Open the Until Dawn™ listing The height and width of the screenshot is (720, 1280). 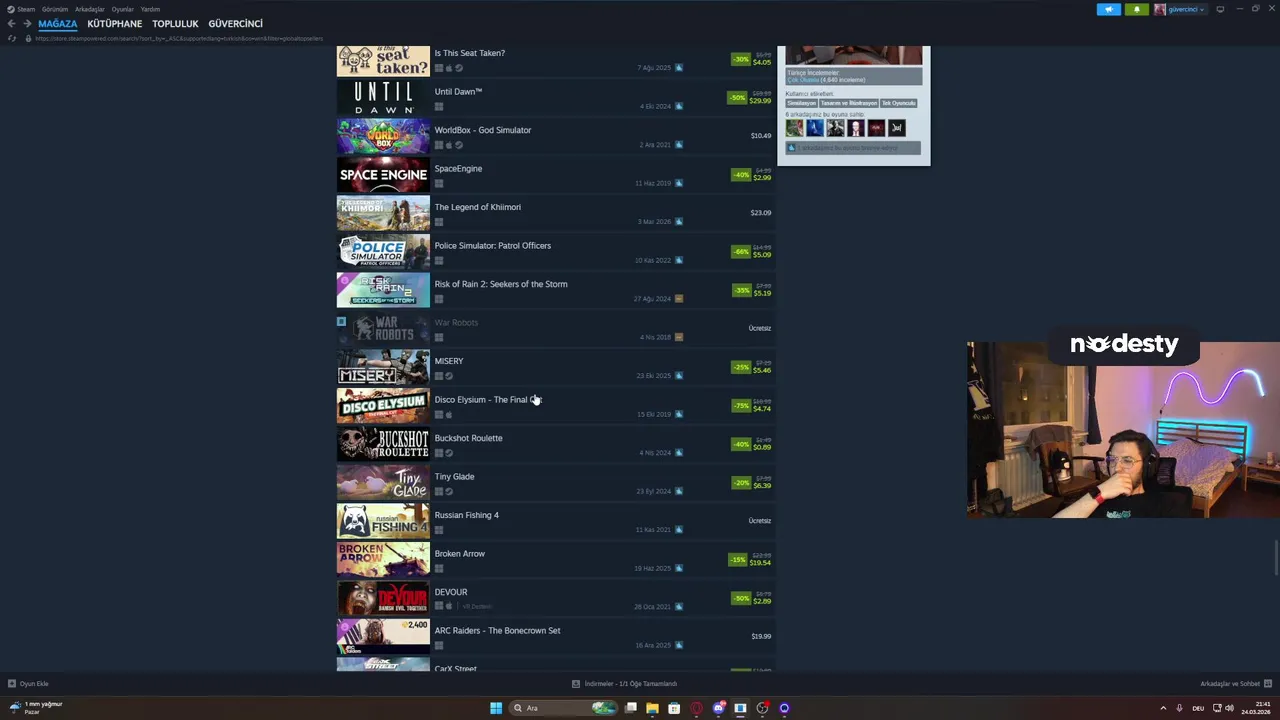(x=556, y=98)
